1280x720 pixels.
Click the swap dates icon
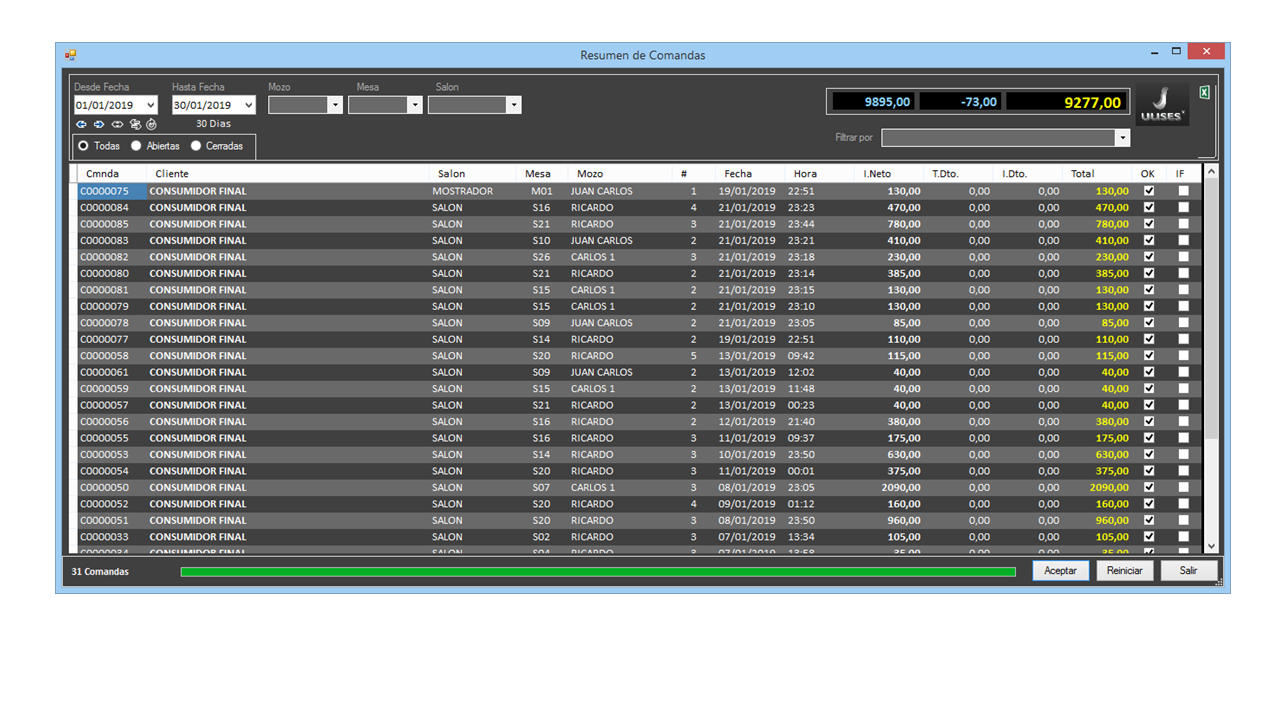(135, 124)
